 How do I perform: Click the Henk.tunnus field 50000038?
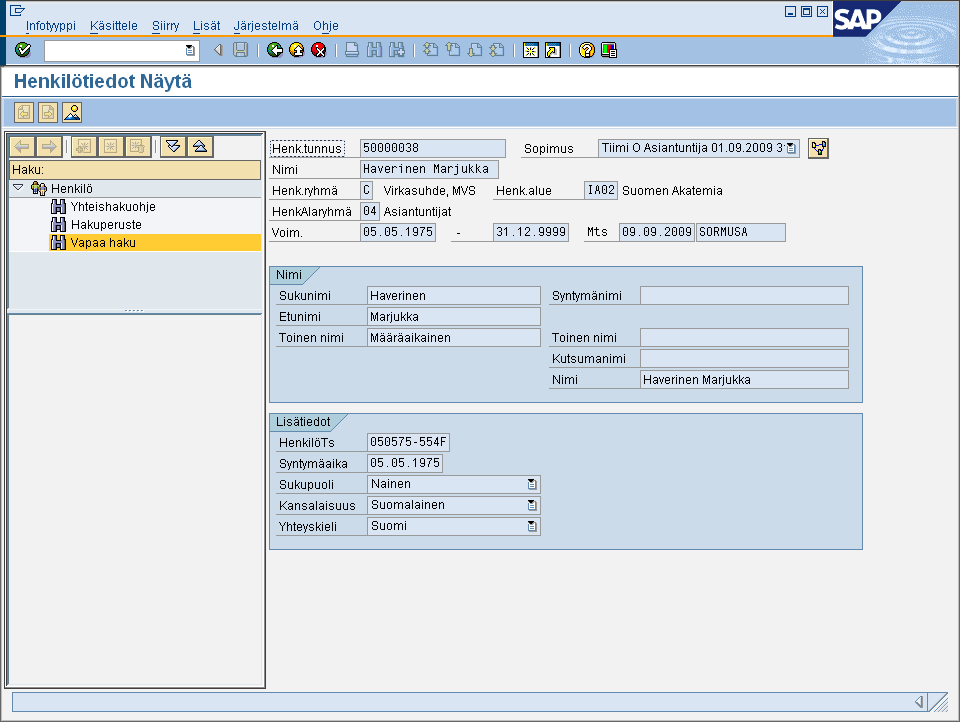tap(432, 148)
